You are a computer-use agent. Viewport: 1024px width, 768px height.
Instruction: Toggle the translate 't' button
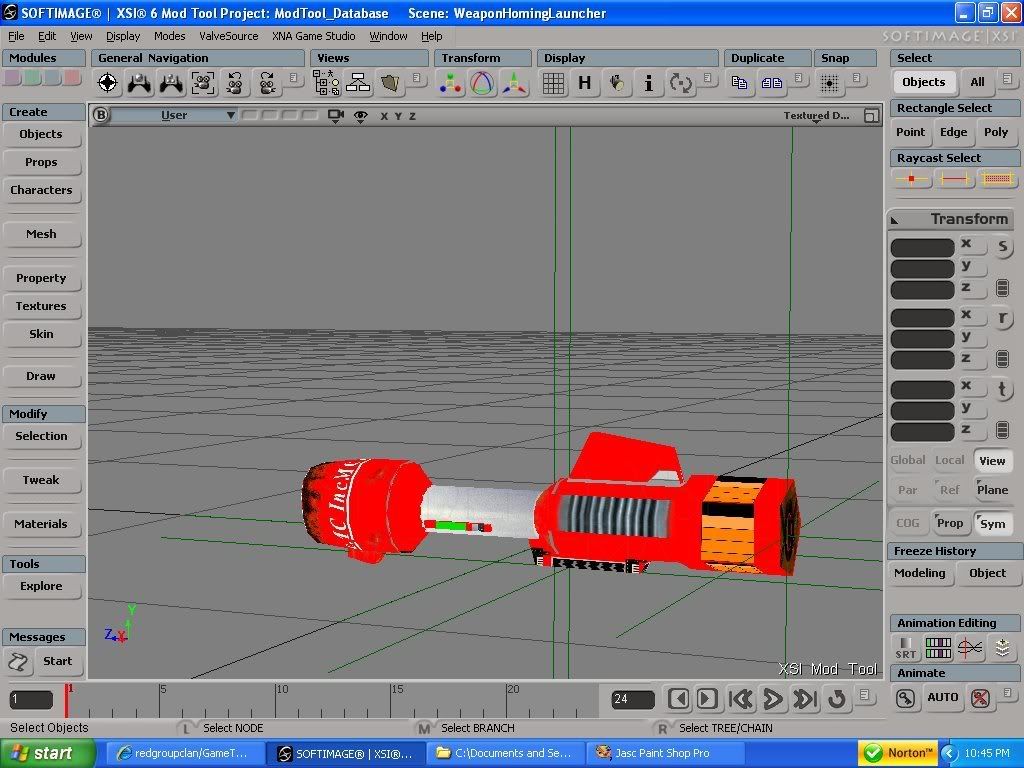coord(1002,389)
